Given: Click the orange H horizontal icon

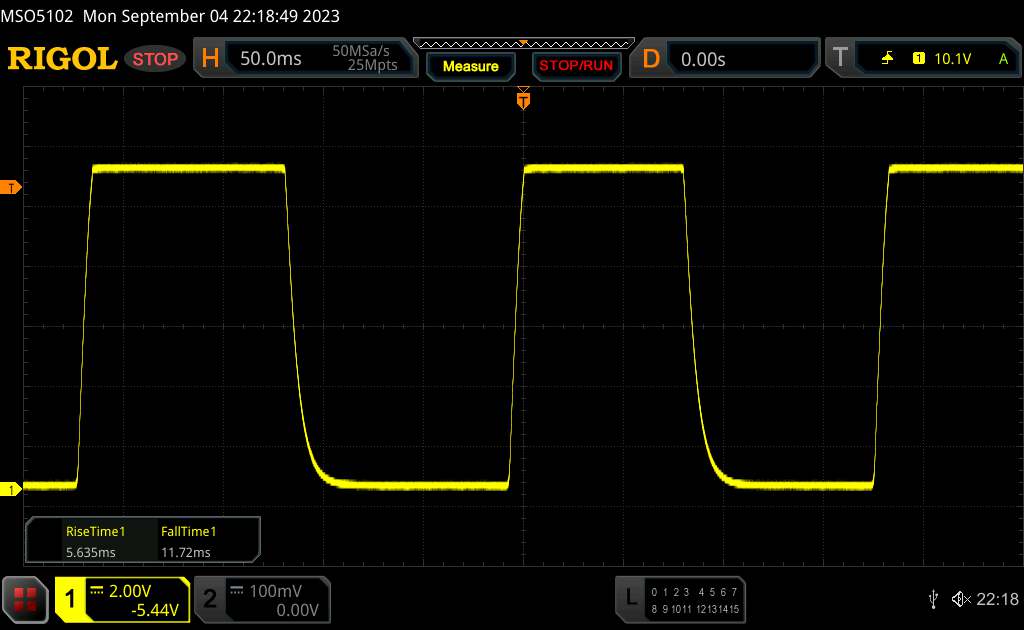Looking at the screenshot, I should [210, 59].
